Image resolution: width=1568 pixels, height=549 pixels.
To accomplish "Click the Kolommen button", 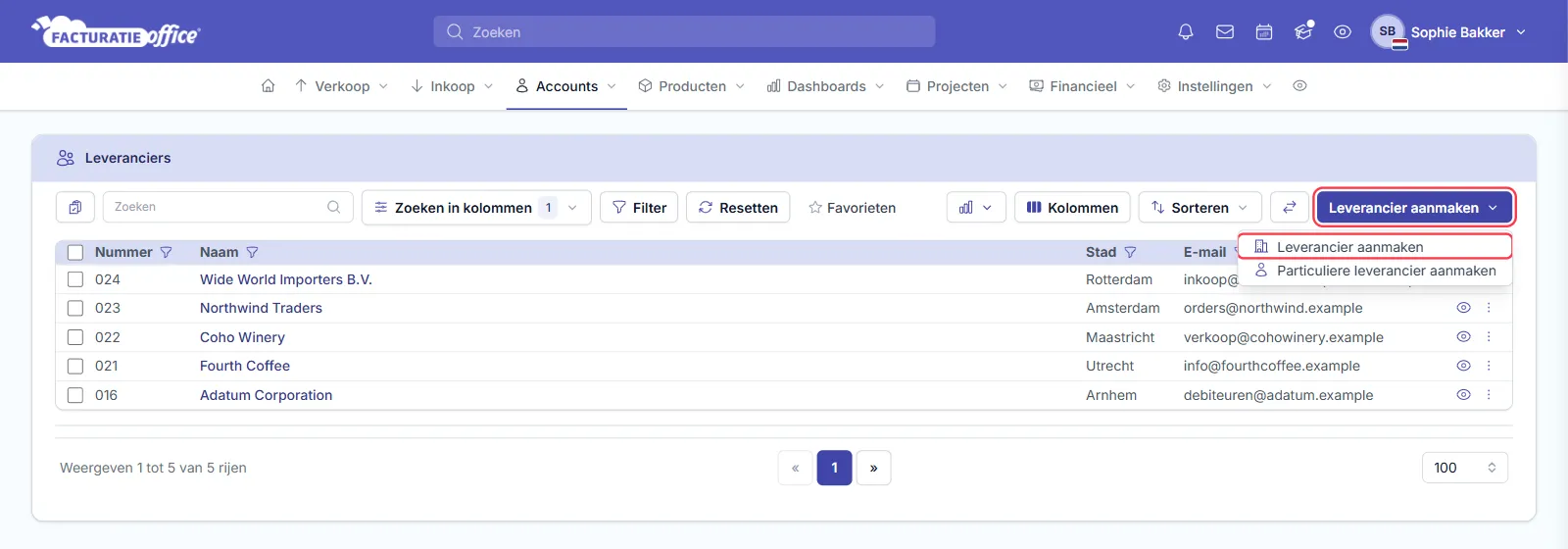I will coord(1072,208).
